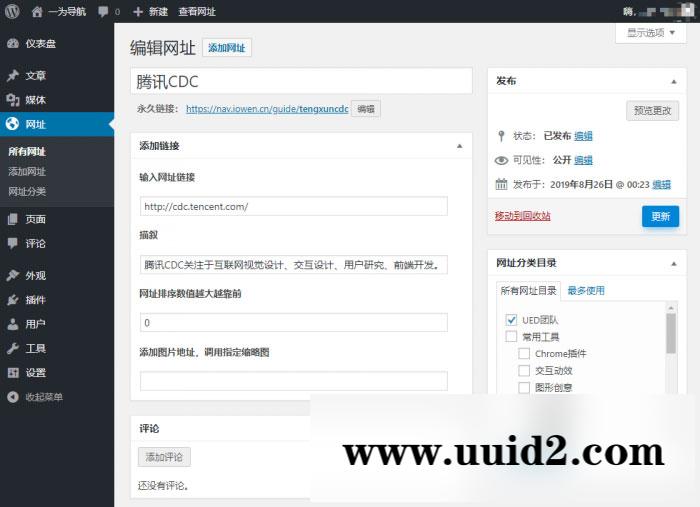Viewport: 700px width, 507px height.
Task: Click the 网址 globe icon
Action: 12,124
